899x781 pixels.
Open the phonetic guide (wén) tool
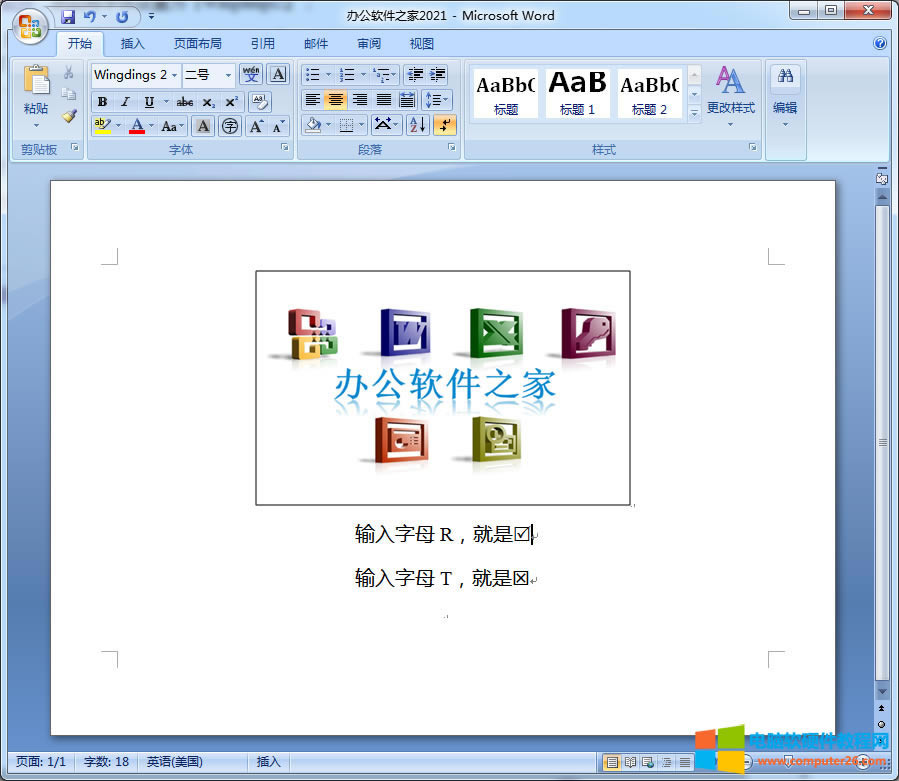[251, 75]
